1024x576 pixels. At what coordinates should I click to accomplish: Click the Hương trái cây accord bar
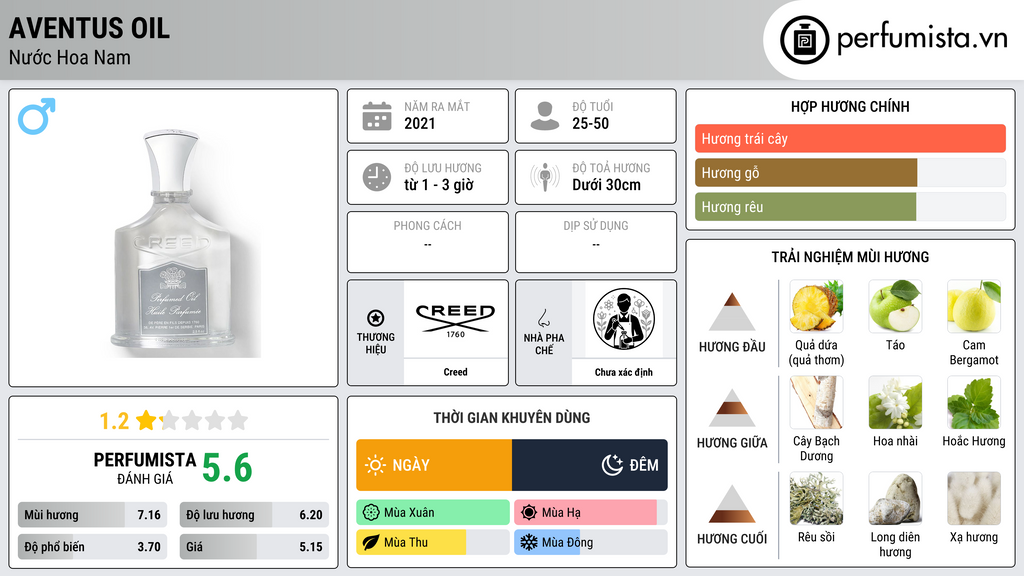[x=850, y=138]
